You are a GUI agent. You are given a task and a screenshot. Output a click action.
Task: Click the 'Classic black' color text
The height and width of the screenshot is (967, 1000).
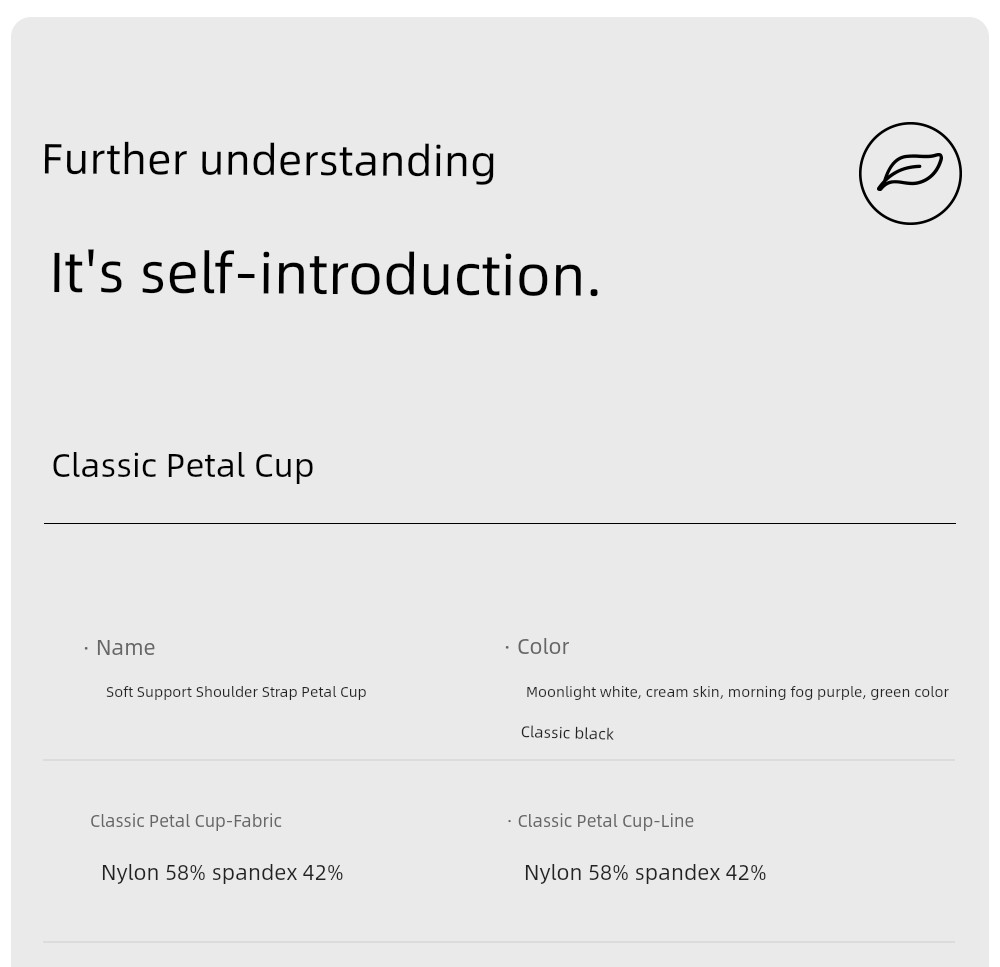tap(567, 733)
